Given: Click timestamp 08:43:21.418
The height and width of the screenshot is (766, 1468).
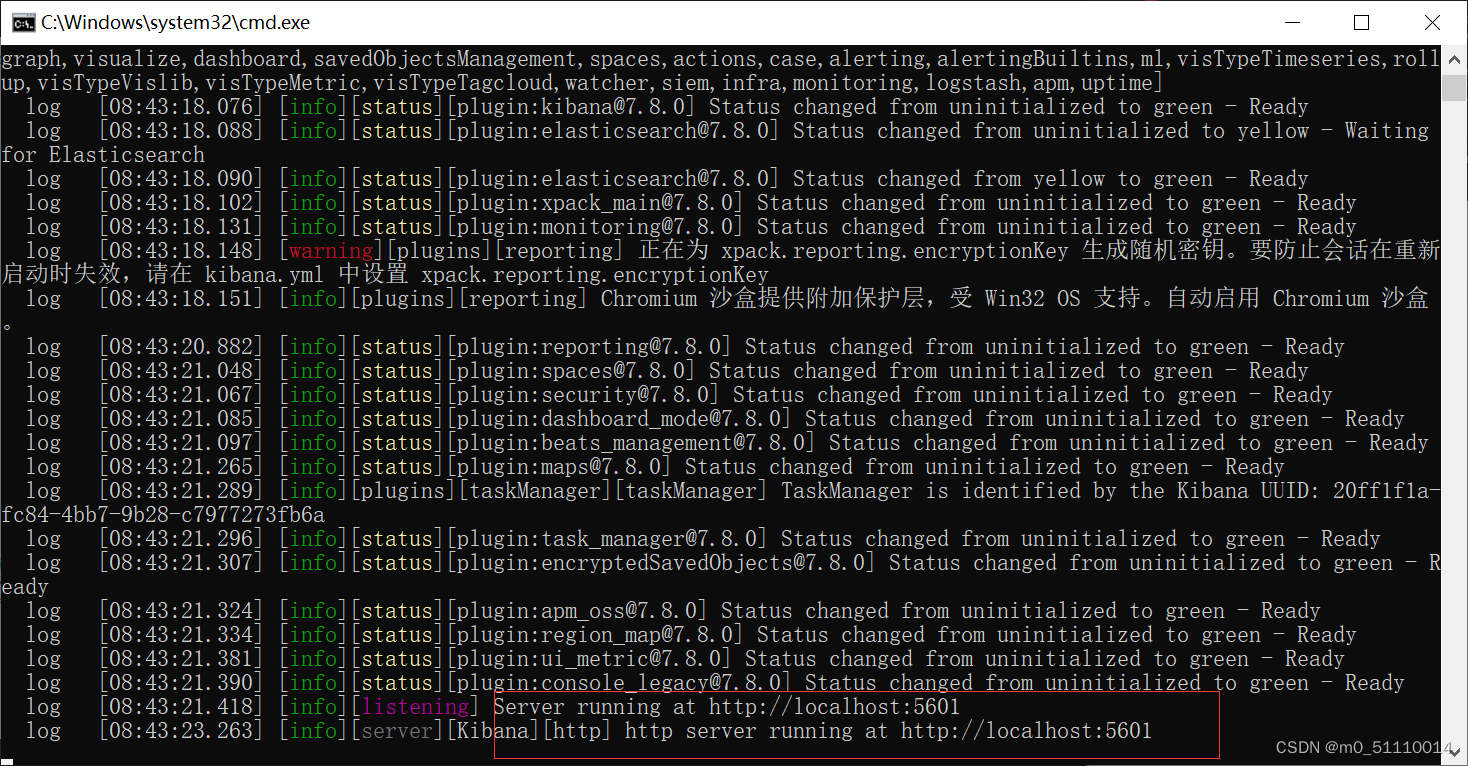Looking at the screenshot, I should click(x=180, y=707).
